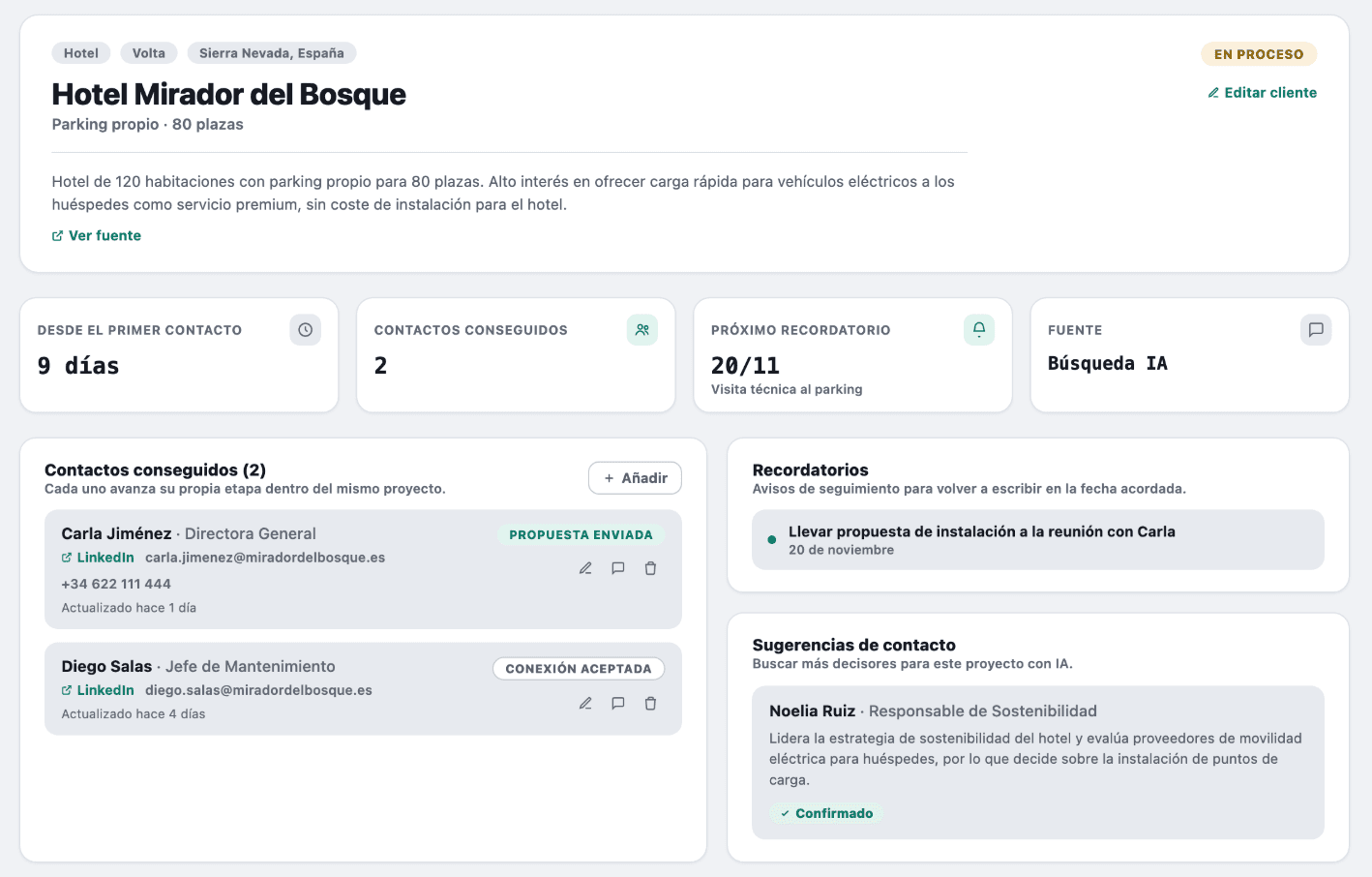Screen dimensions: 1372x877
Task: Open comment icon on Carla Jiménez row
Action: [x=618, y=568]
